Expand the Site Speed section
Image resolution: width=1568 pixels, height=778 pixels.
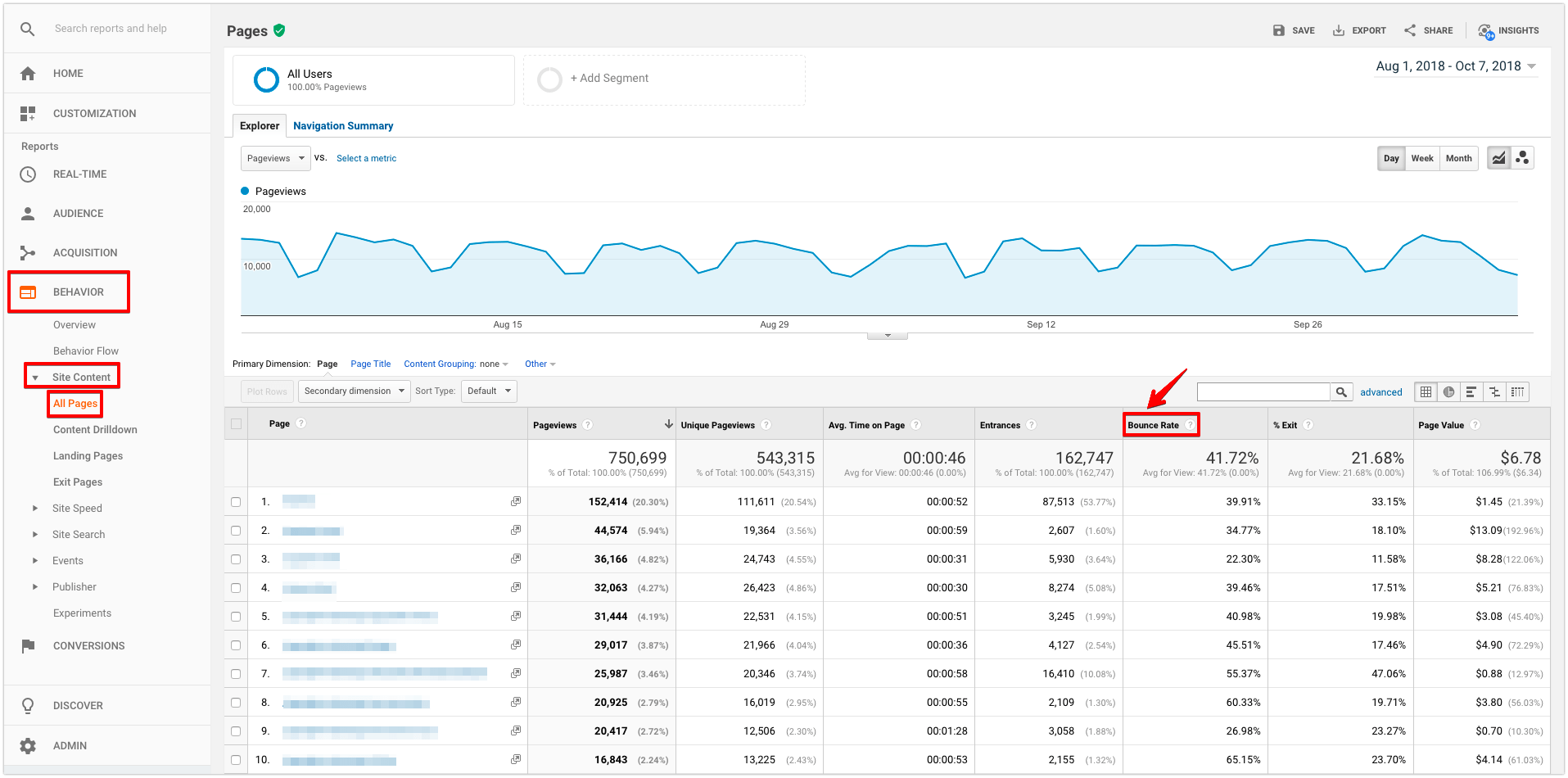[35, 509]
